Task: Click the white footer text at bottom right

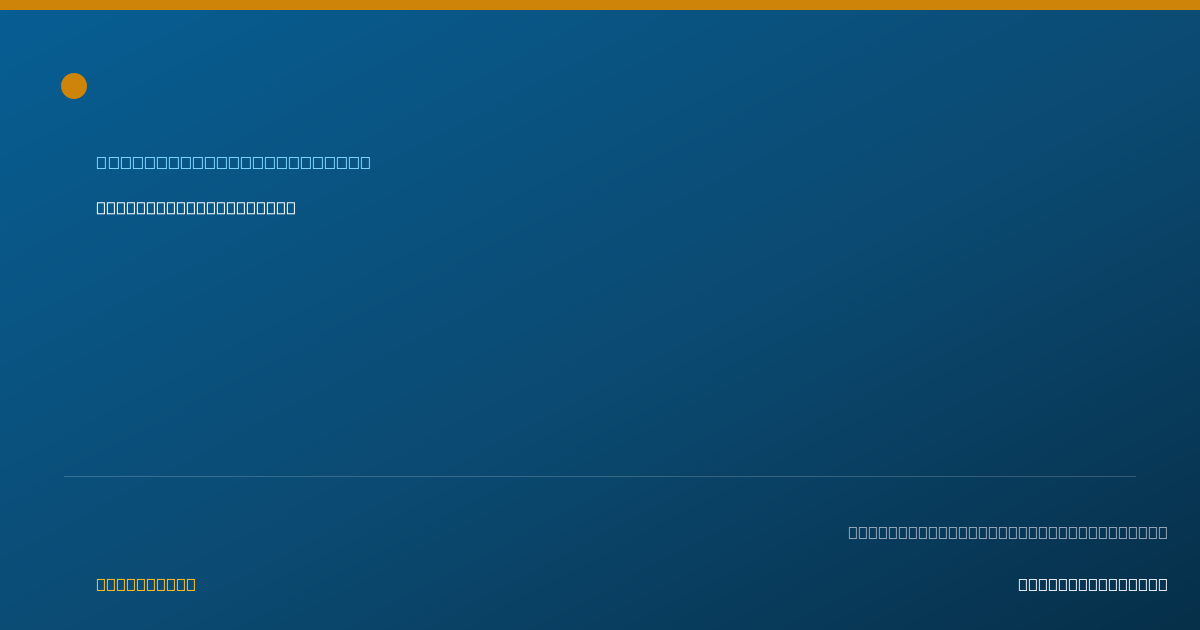Action: tap(1093, 584)
